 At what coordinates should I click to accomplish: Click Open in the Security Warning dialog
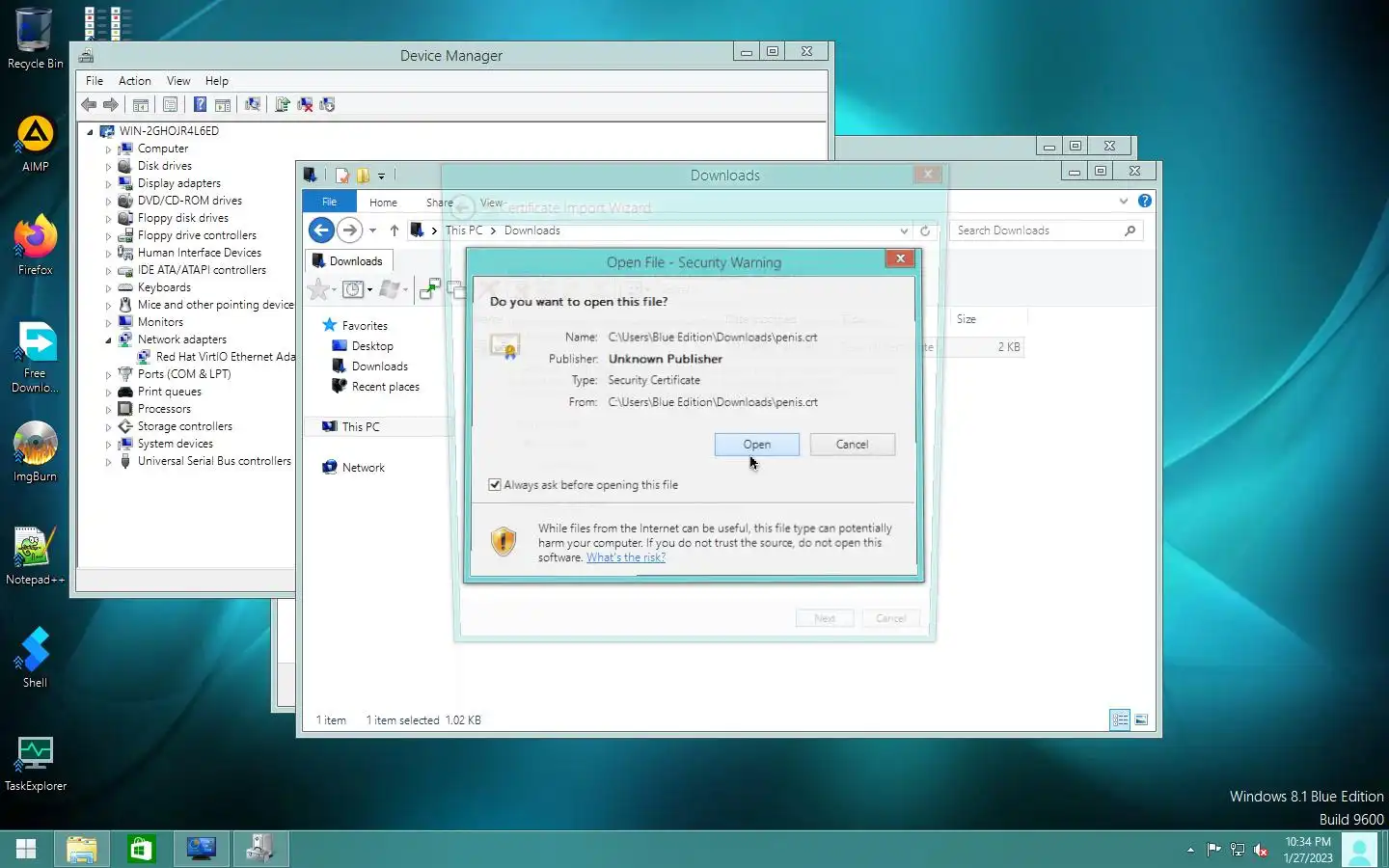(756, 445)
